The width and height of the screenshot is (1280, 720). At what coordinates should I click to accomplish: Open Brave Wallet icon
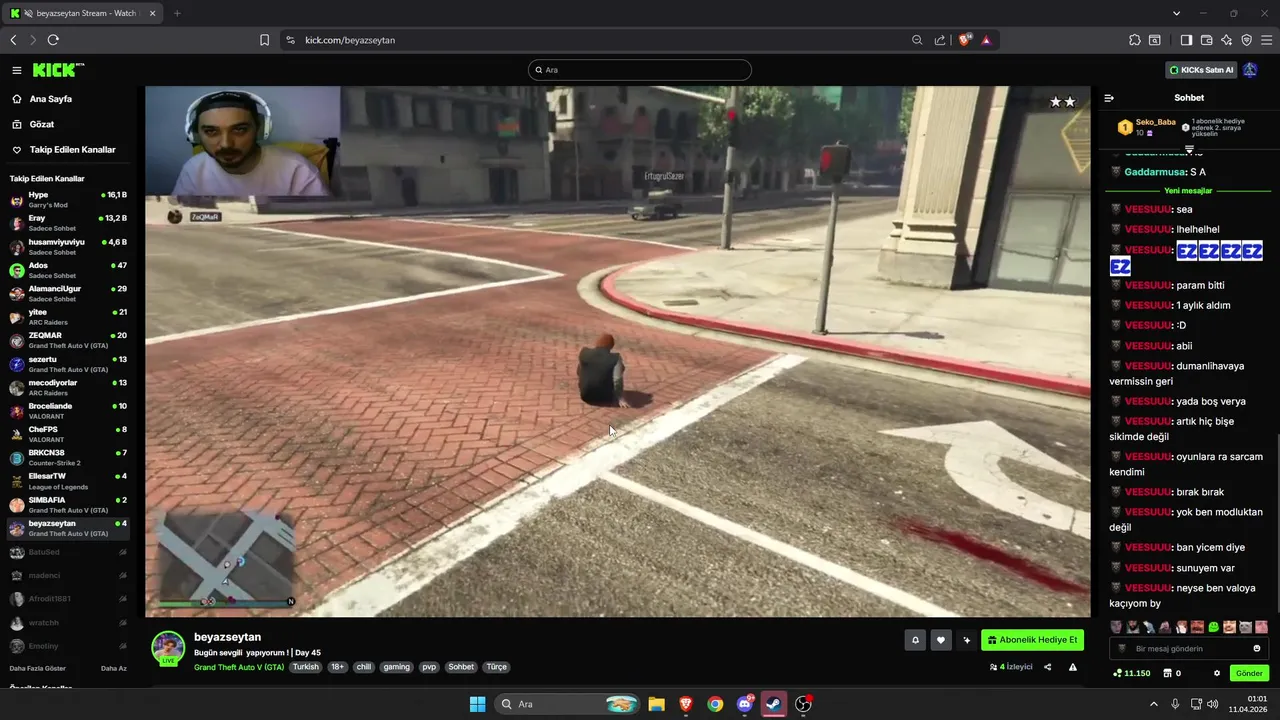click(x=1206, y=40)
